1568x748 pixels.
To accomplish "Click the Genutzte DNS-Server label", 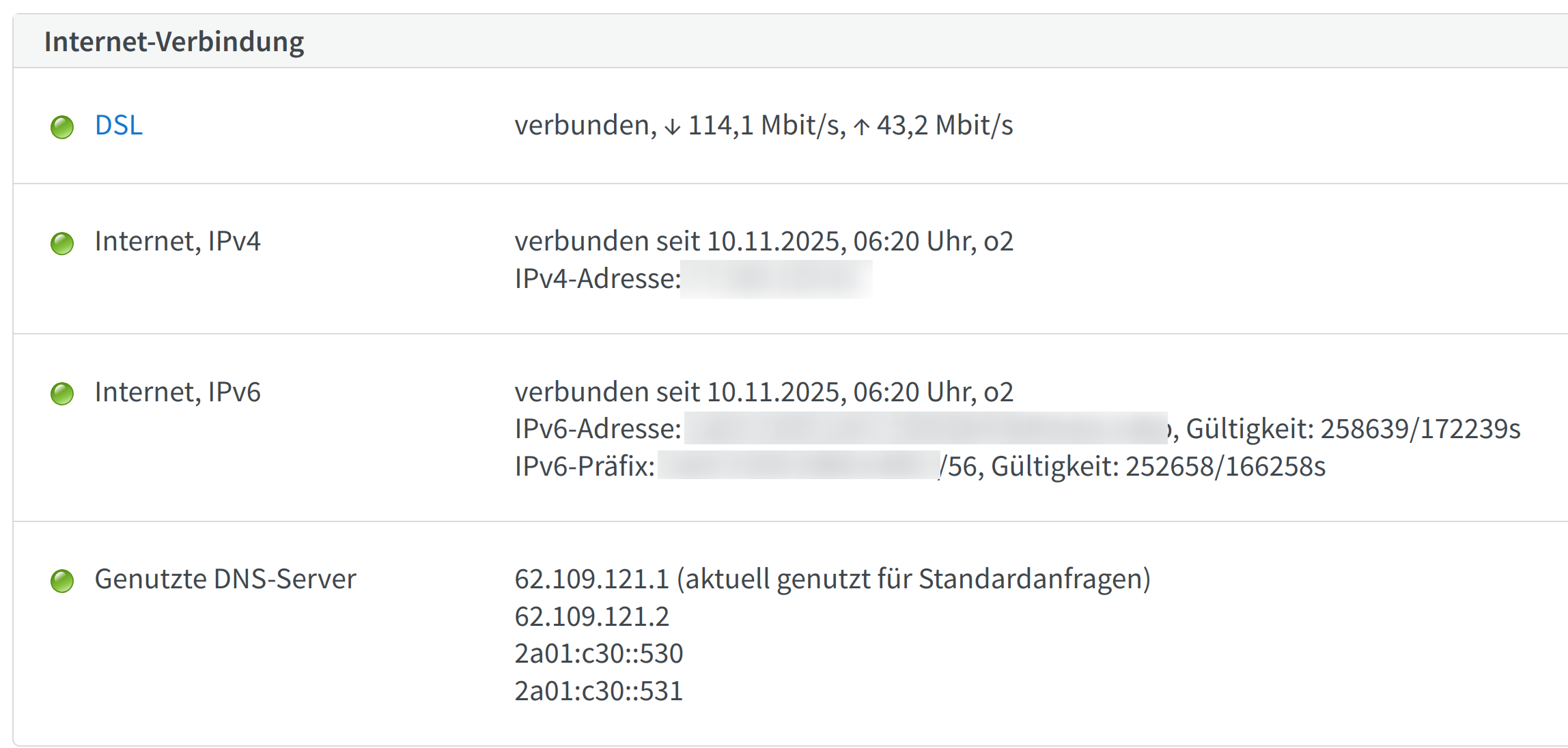I will coord(225,579).
